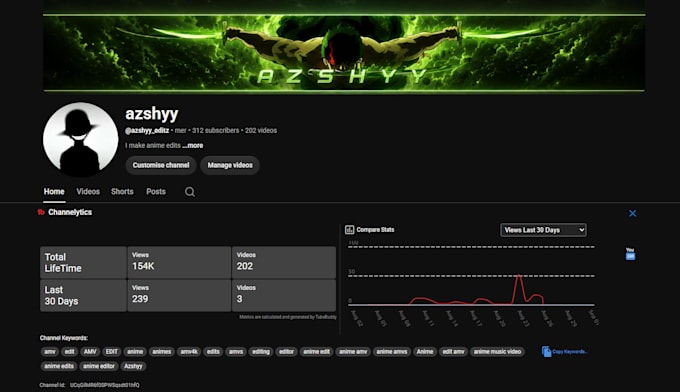Click the lowercase anime keyword tag
This screenshot has height=392, width=680.
(x=135, y=352)
